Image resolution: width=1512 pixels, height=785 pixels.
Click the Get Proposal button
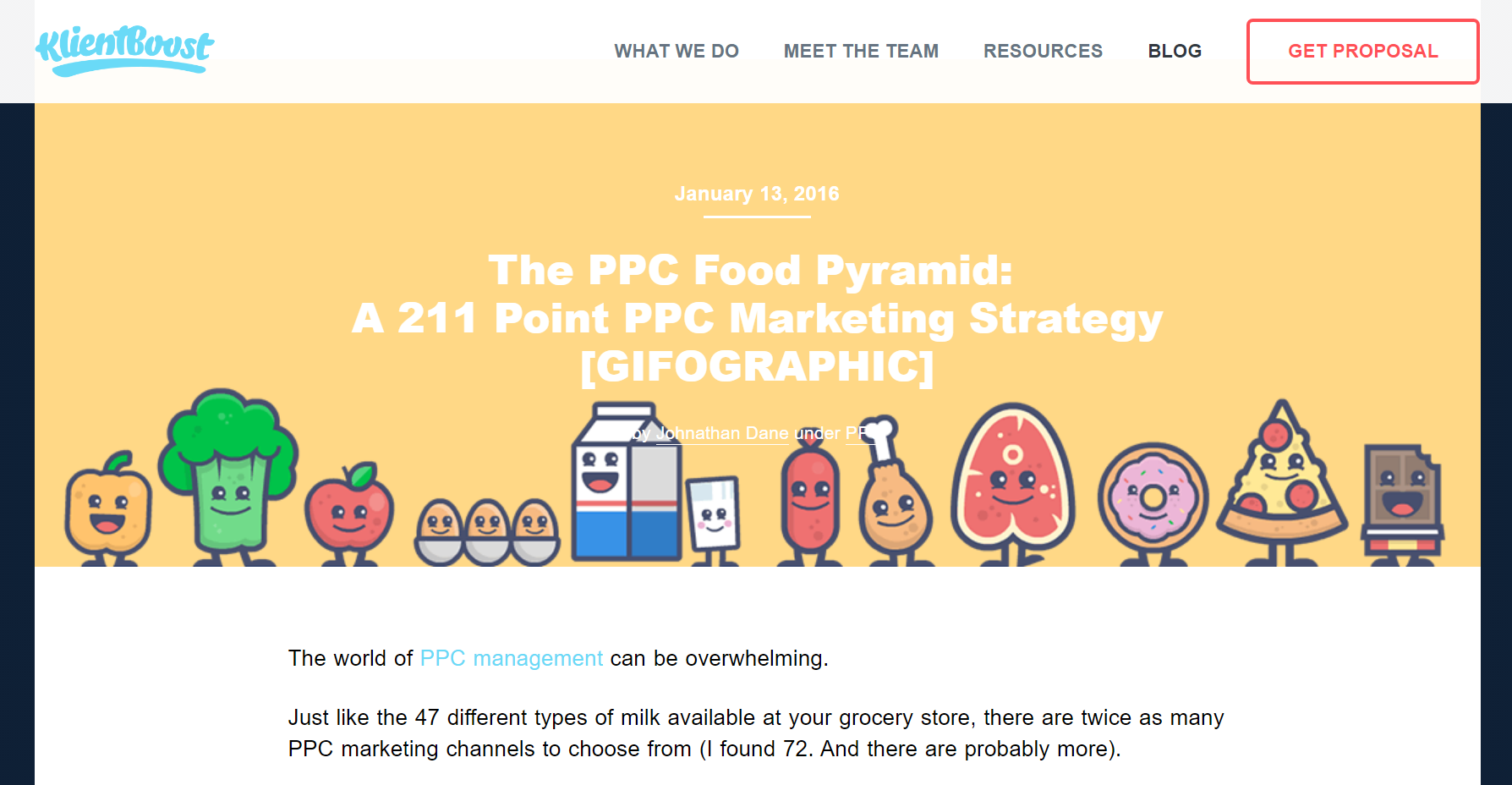click(1362, 52)
